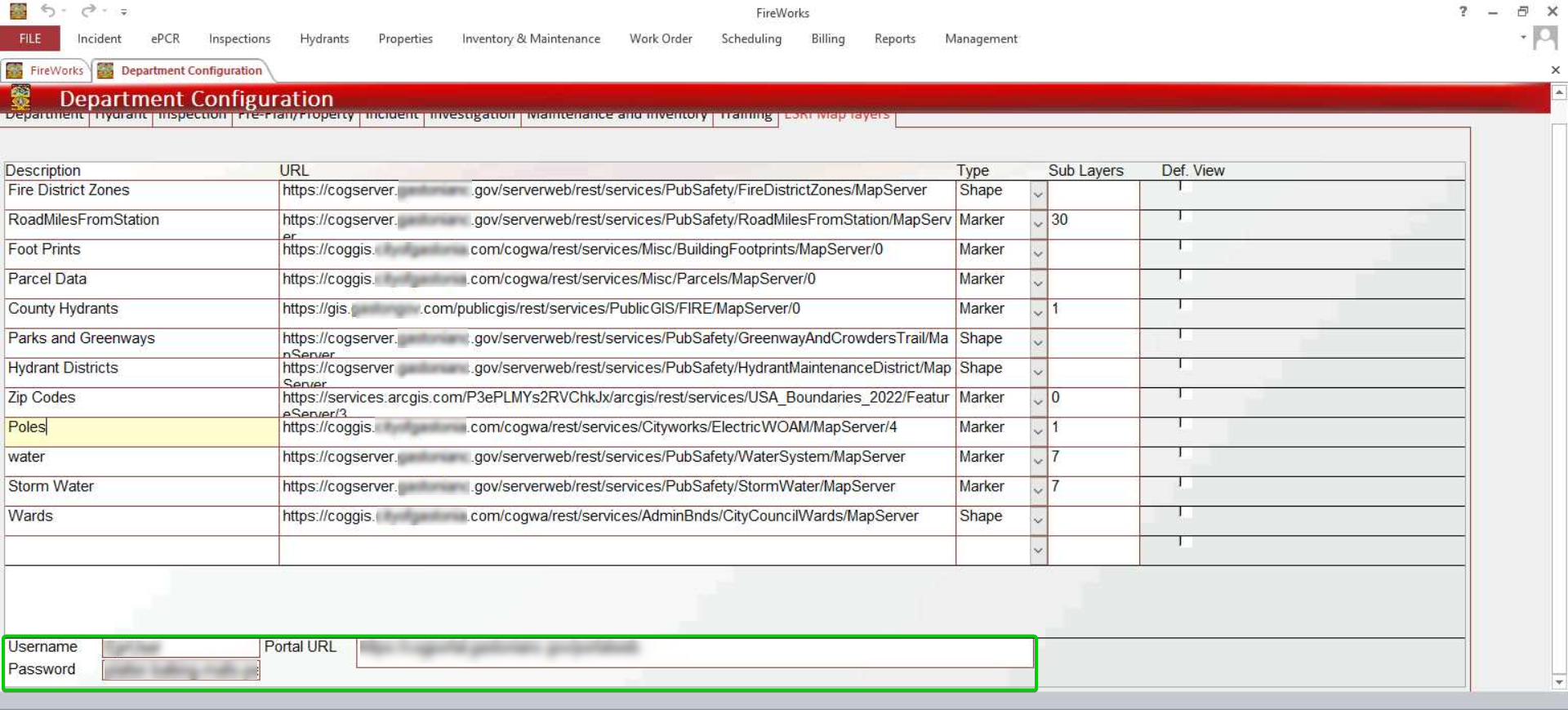Open the Incident ribbon tab
1568x710 pixels.
pyautogui.click(x=99, y=38)
